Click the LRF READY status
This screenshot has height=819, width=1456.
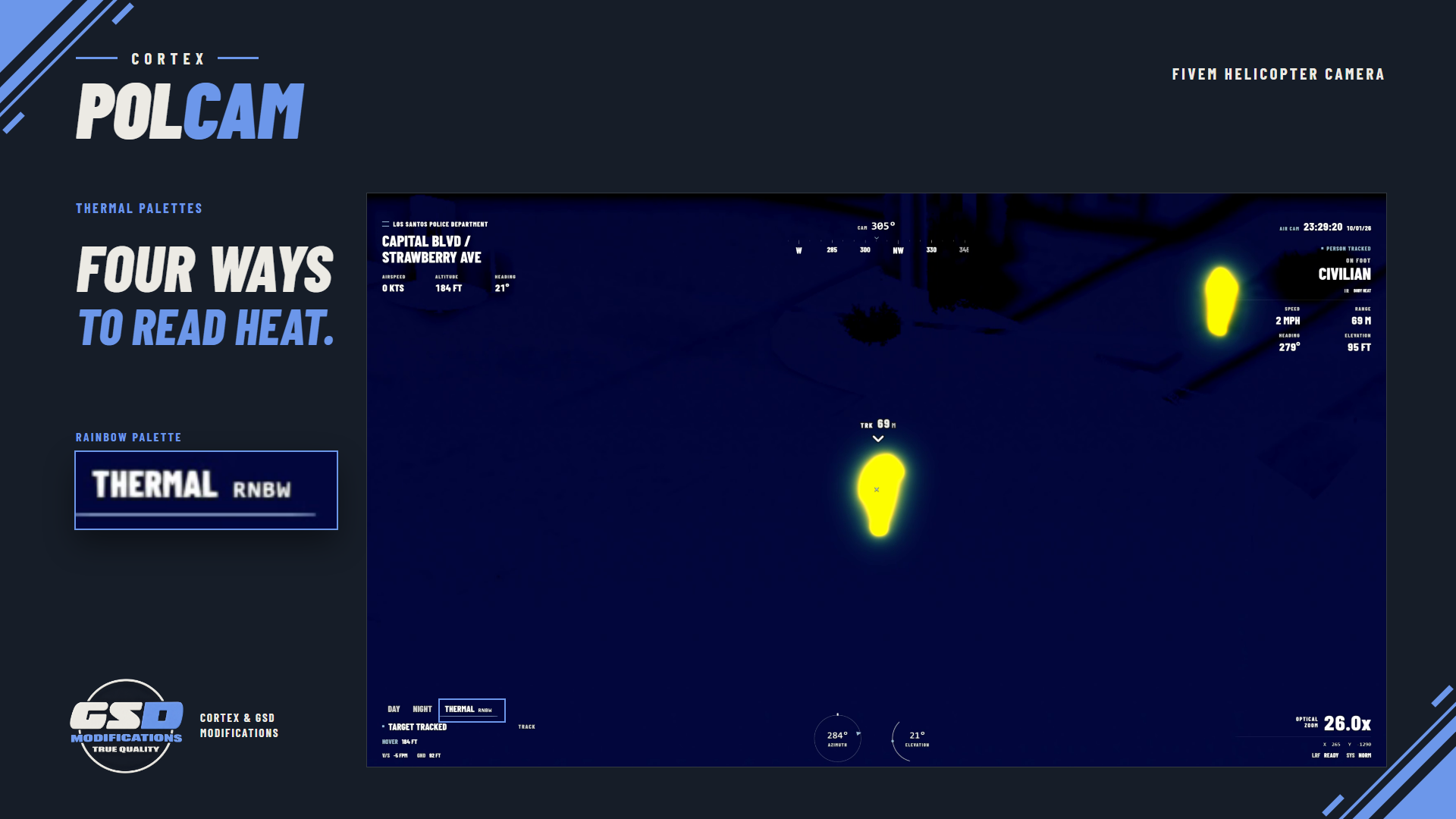click(x=1325, y=755)
